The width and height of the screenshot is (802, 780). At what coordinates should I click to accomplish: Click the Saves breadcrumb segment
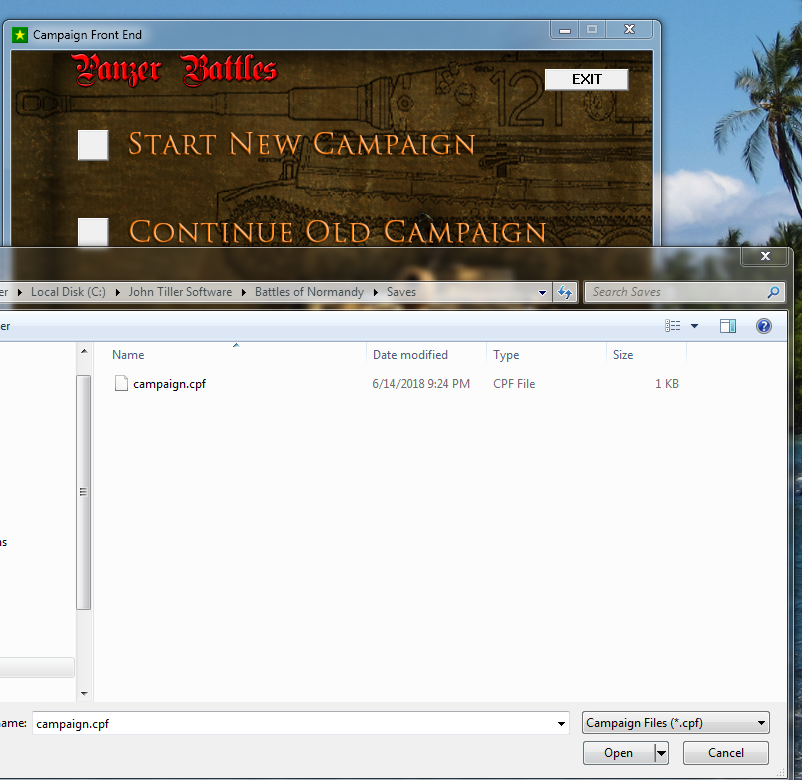pos(401,292)
